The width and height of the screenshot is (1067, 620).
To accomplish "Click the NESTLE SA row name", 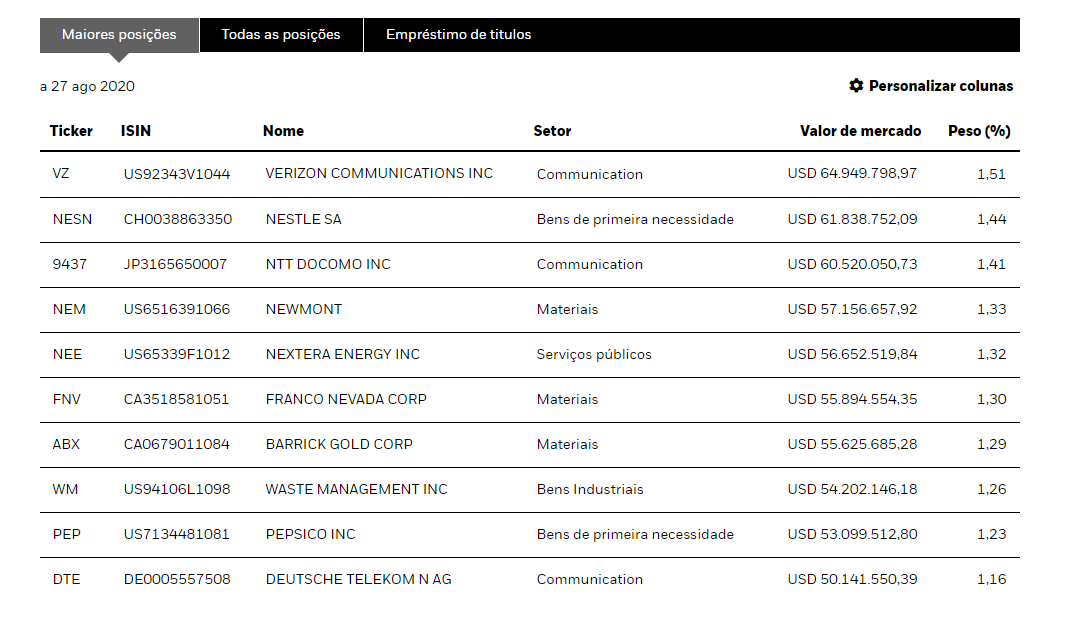I will coord(303,219).
